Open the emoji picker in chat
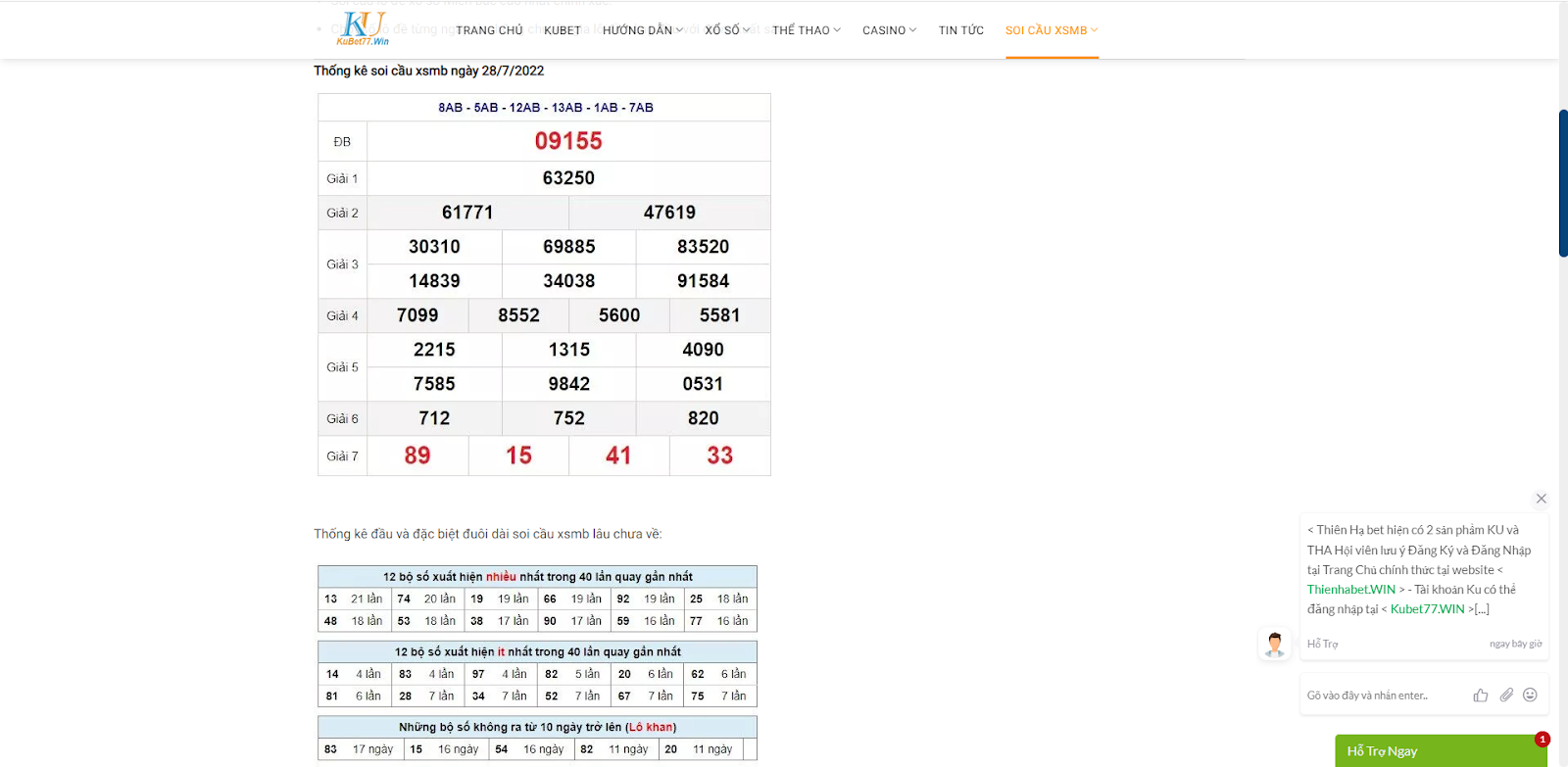Screen dimensions: 1568x767 [1530, 695]
